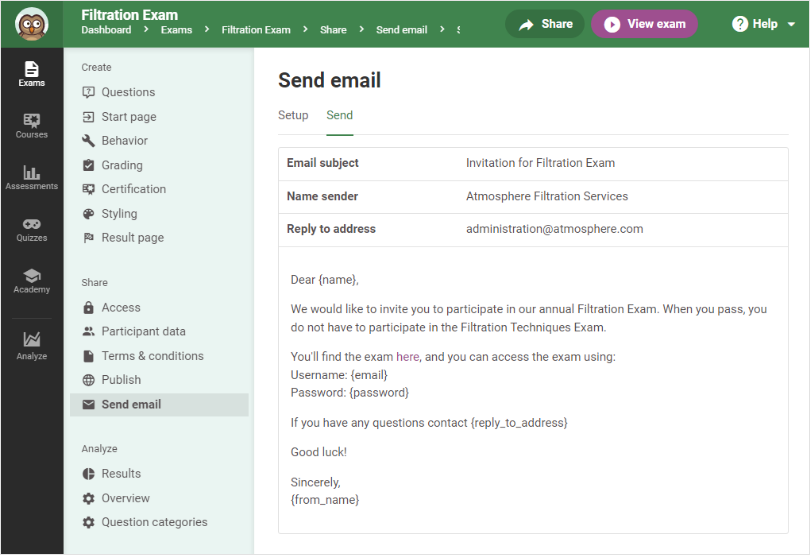Open the Access lock menu item
Viewport: 810px width, 555px height.
pyautogui.click(x=120, y=308)
